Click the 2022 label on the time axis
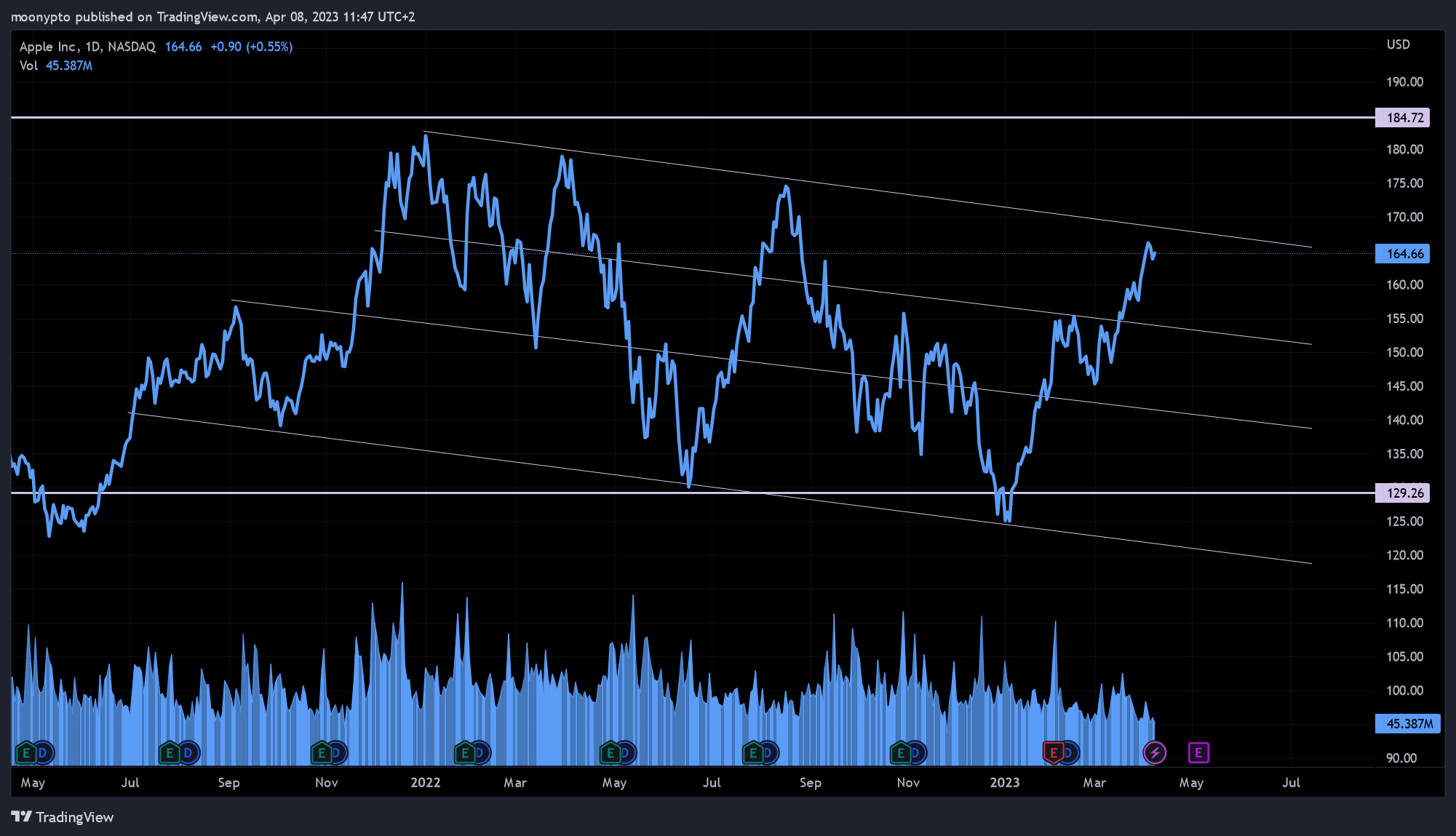Screen dimensions: 1456x836 point(426,783)
